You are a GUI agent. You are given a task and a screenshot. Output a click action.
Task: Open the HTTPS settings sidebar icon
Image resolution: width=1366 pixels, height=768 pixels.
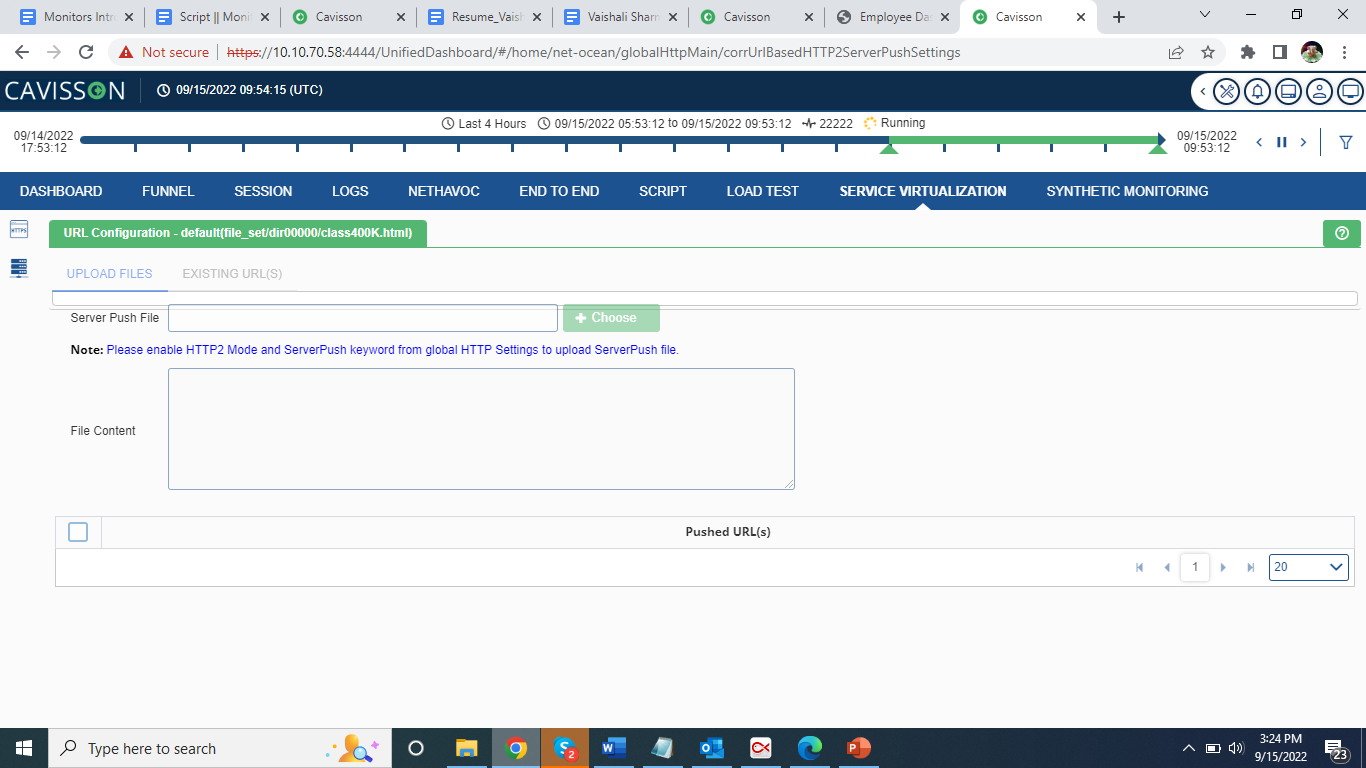pyautogui.click(x=19, y=229)
